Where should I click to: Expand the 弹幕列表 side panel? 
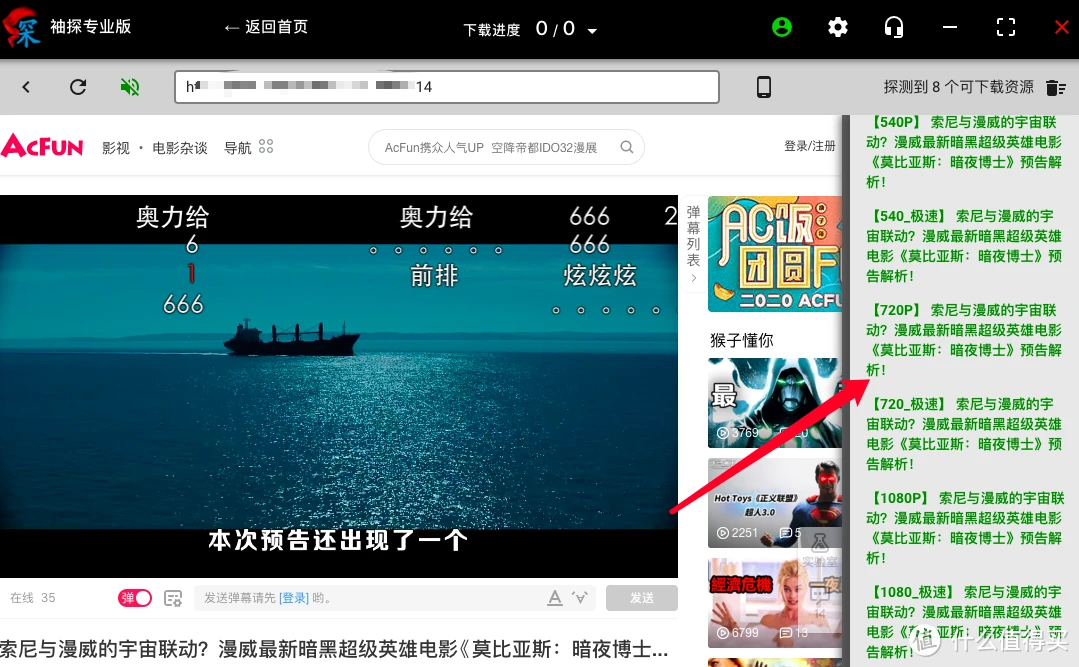click(694, 244)
